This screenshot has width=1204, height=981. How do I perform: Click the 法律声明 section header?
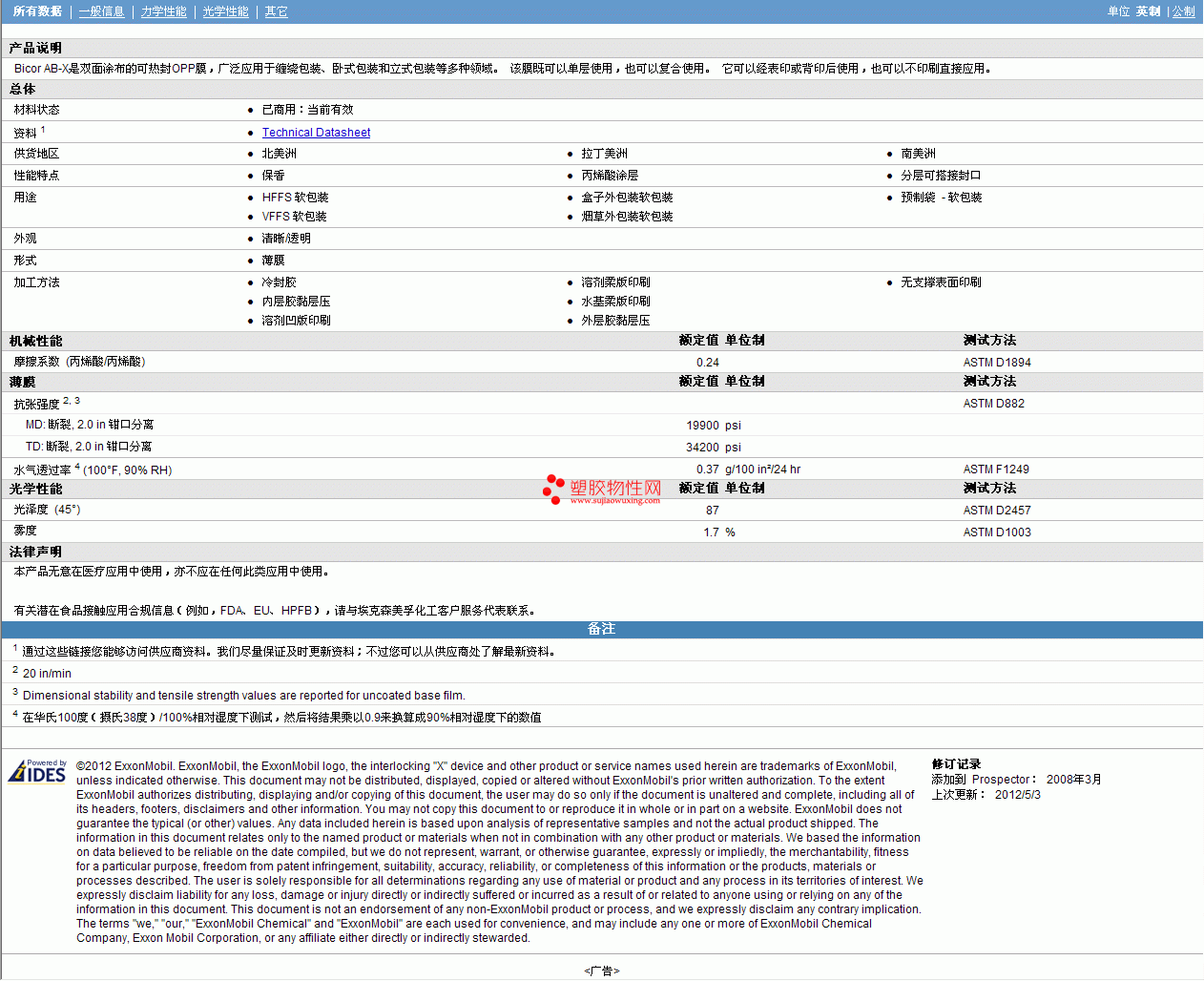tap(36, 552)
